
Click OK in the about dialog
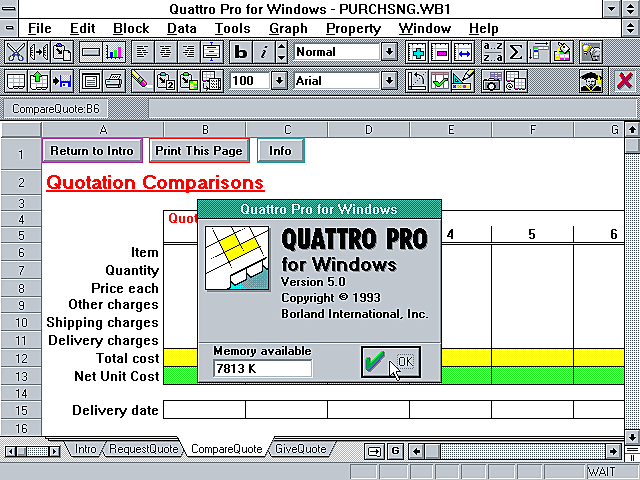pyautogui.click(x=391, y=362)
